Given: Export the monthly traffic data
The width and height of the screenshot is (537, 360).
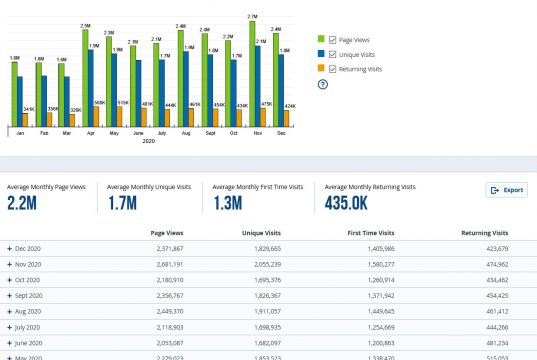Looking at the screenshot, I should [507, 190].
